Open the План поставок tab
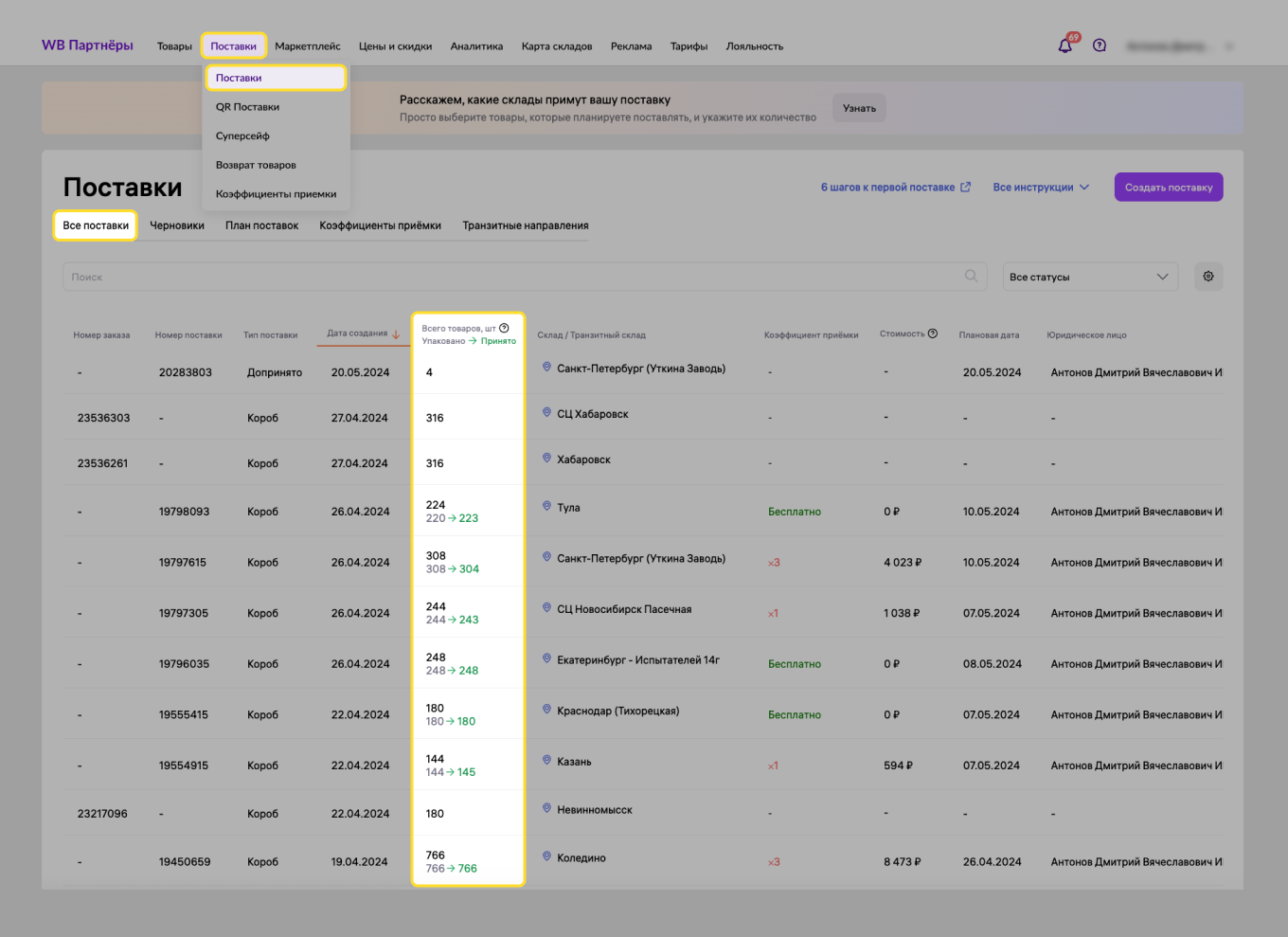The image size is (1288, 937). [x=261, y=225]
